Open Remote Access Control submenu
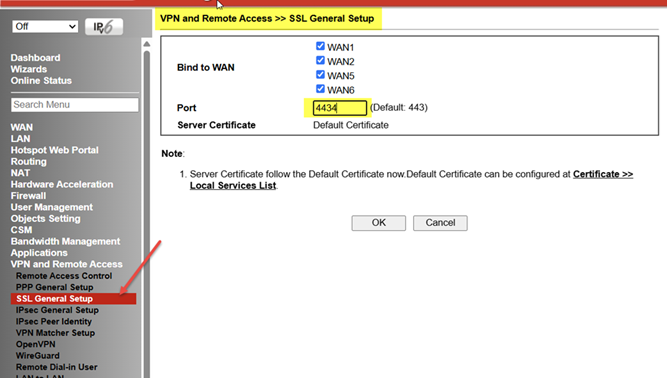The image size is (667, 378). coord(64,276)
